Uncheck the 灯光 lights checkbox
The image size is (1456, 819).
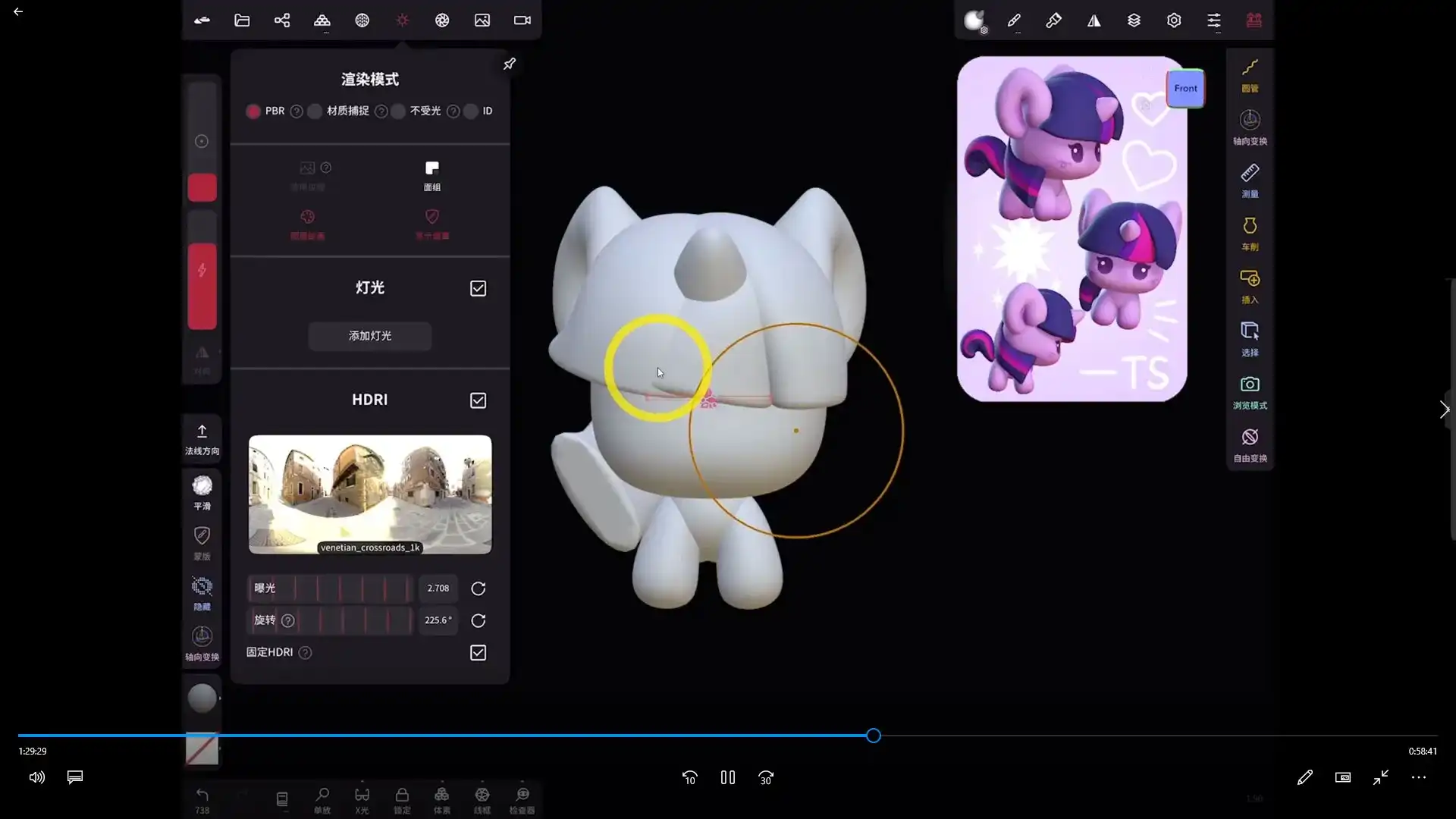pyautogui.click(x=478, y=288)
